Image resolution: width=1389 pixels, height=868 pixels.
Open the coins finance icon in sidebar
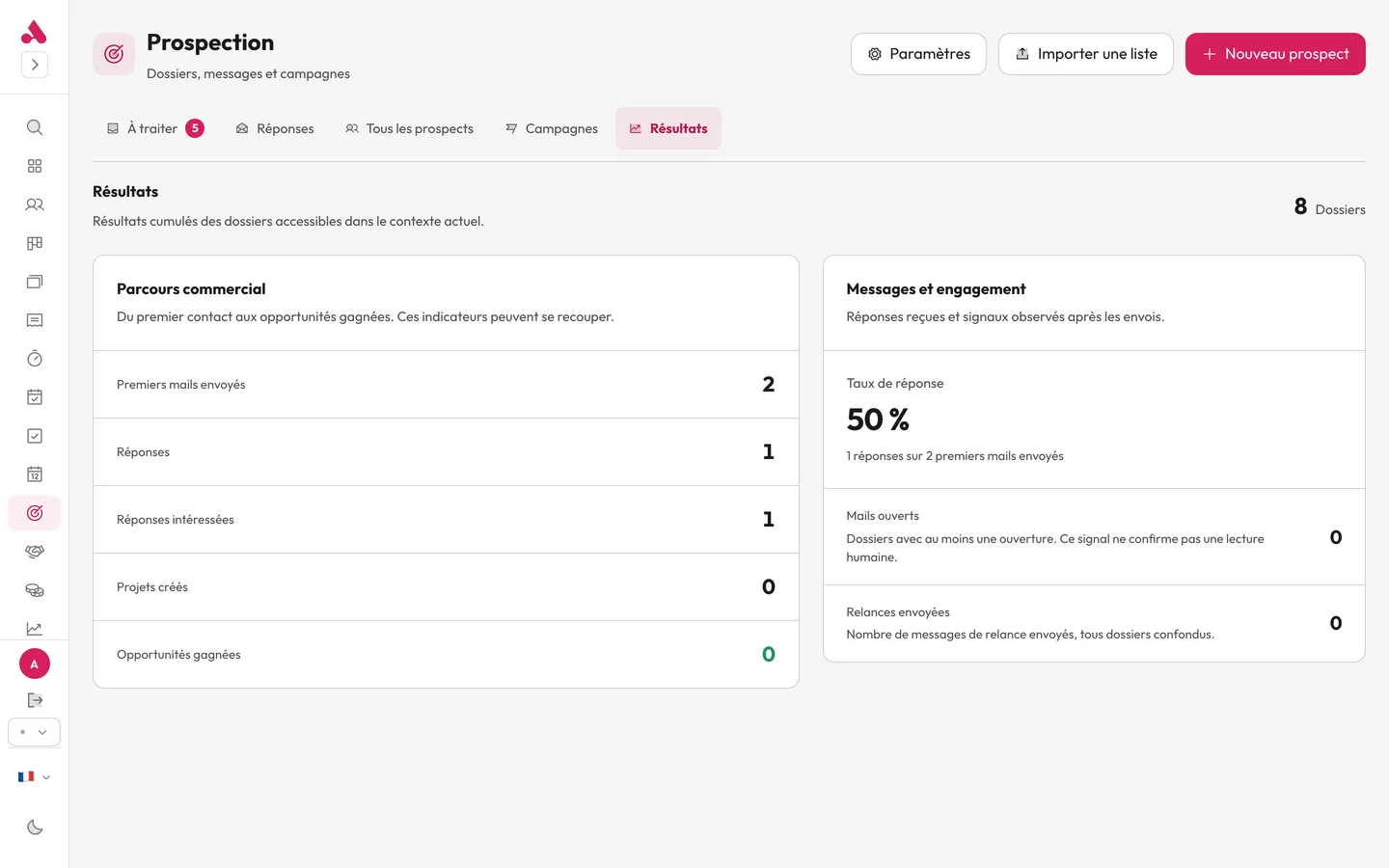click(x=35, y=590)
